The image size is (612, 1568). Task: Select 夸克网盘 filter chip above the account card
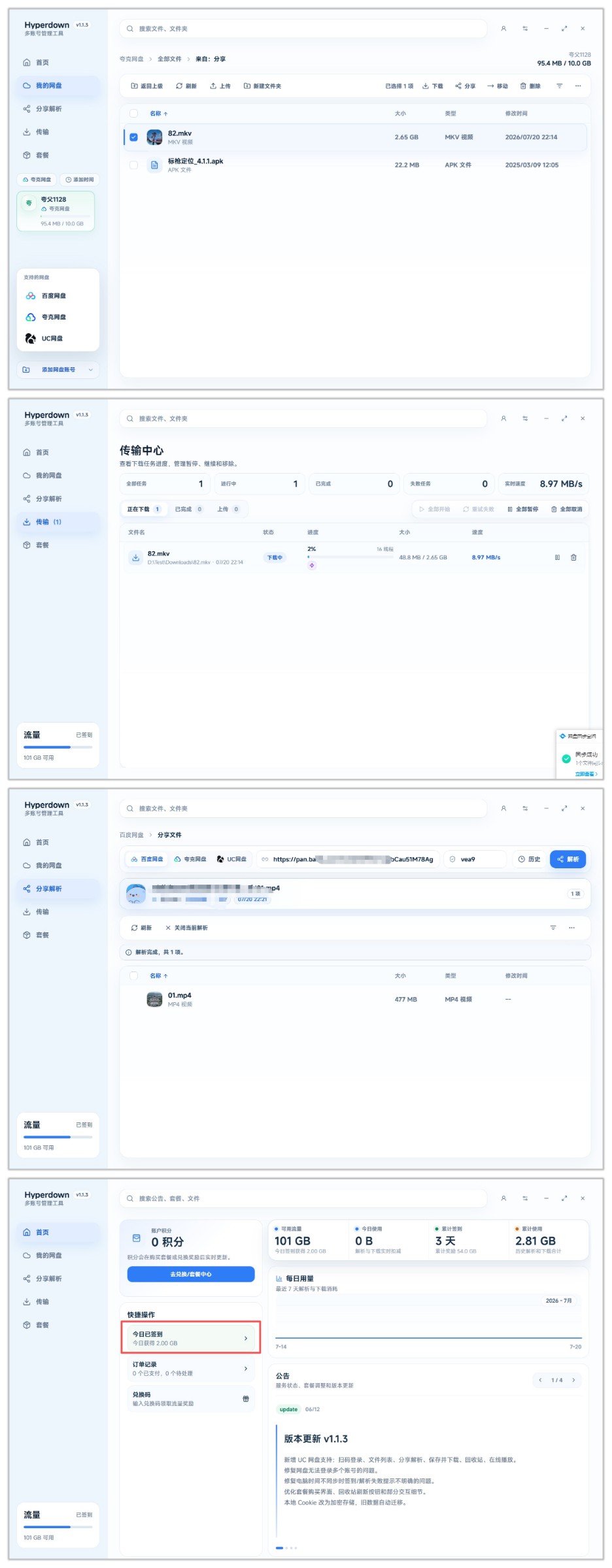[37, 179]
